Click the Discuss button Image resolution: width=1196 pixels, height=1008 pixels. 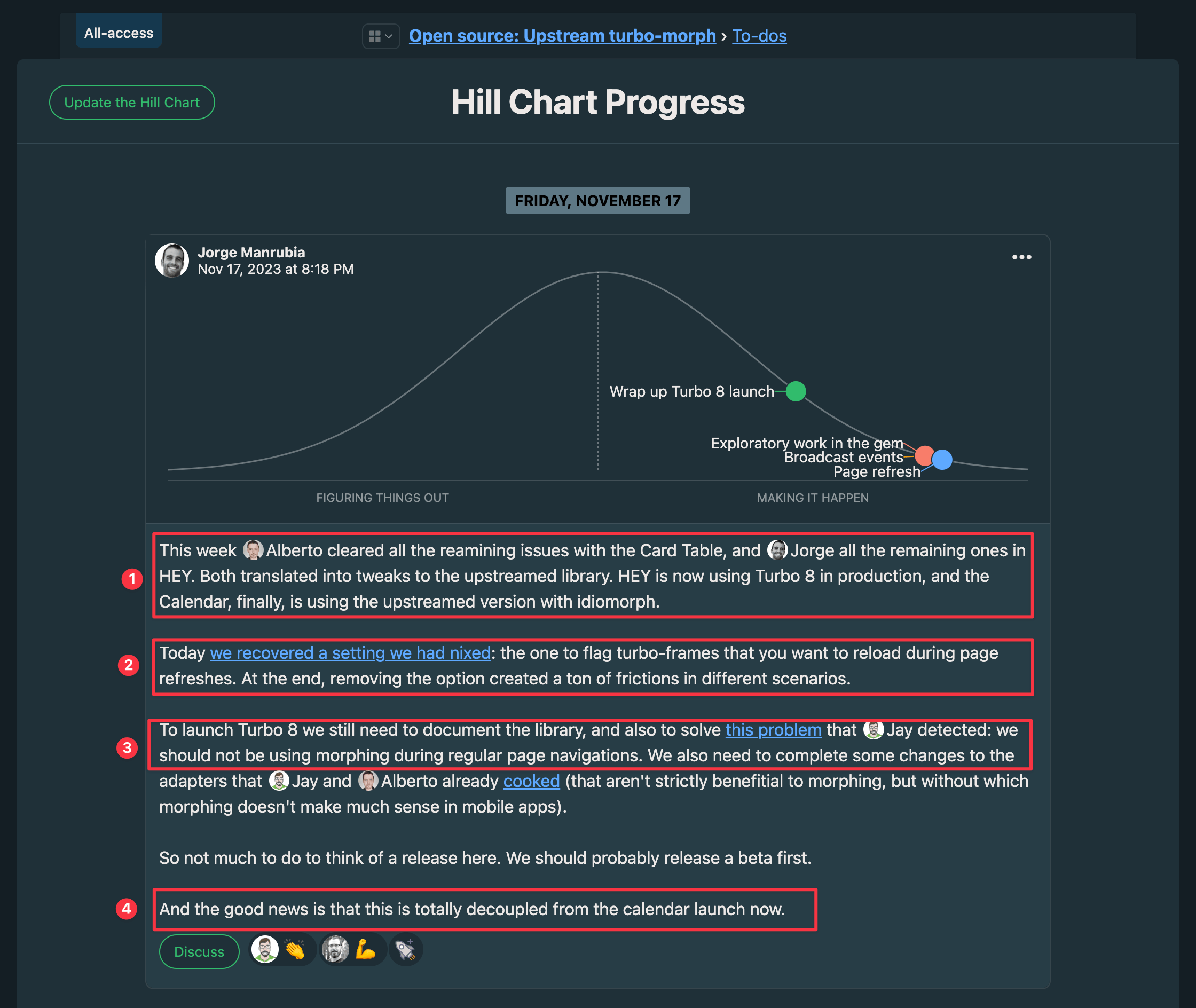pyautogui.click(x=199, y=951)
